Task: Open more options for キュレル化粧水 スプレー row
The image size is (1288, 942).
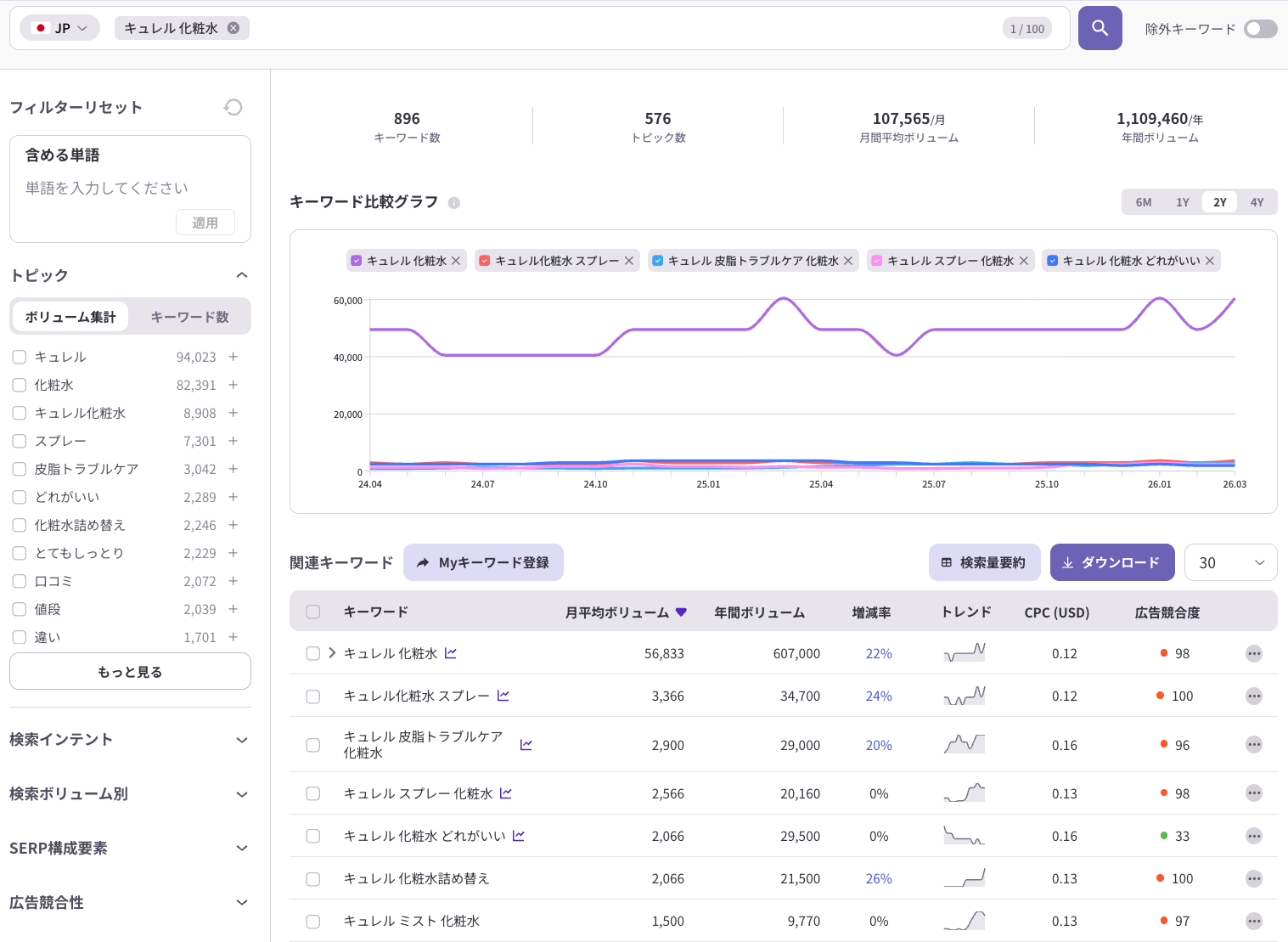Action: click(1254, 696)
